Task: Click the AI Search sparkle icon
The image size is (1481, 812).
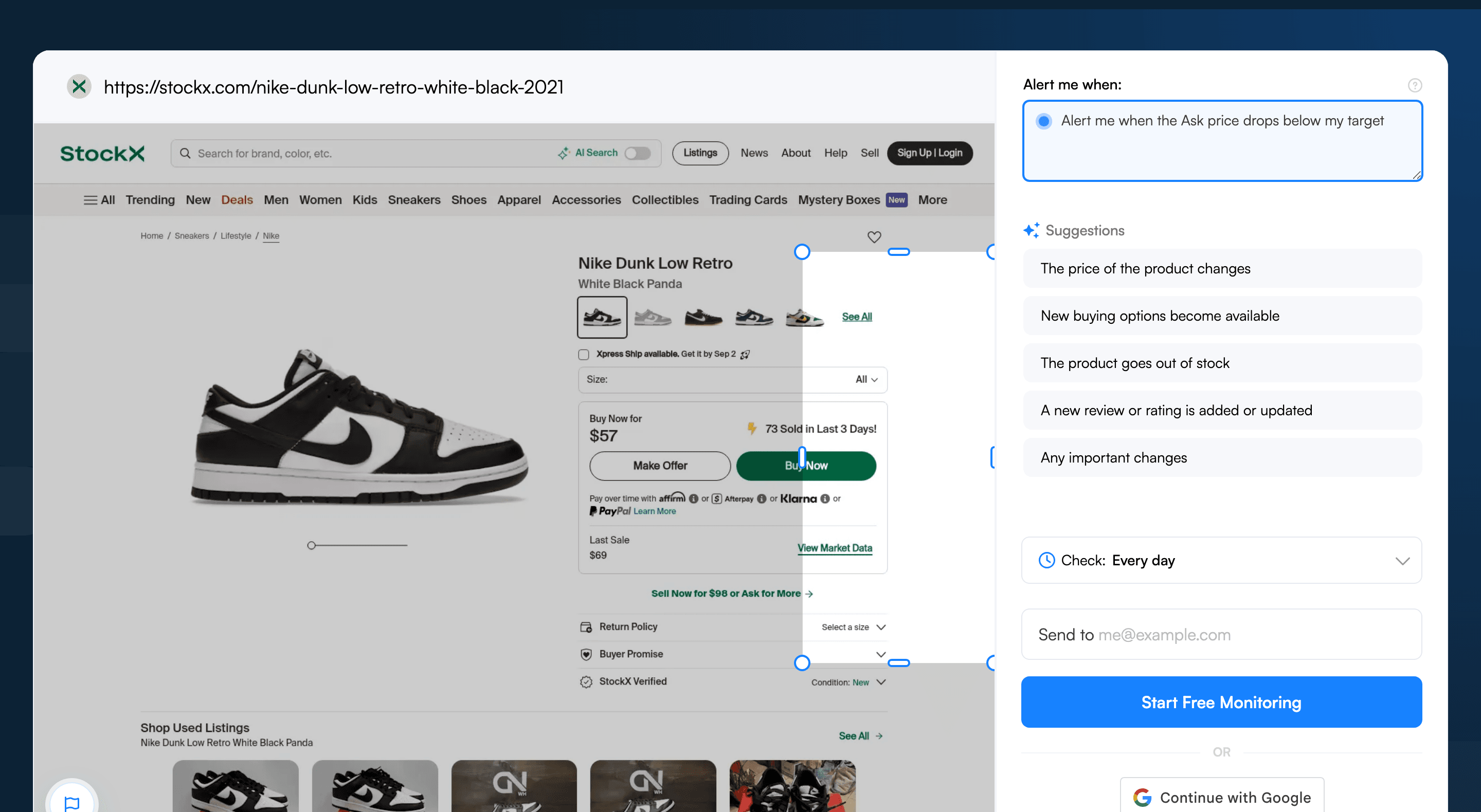Action: pyautogui.click(x=564, y=153)
